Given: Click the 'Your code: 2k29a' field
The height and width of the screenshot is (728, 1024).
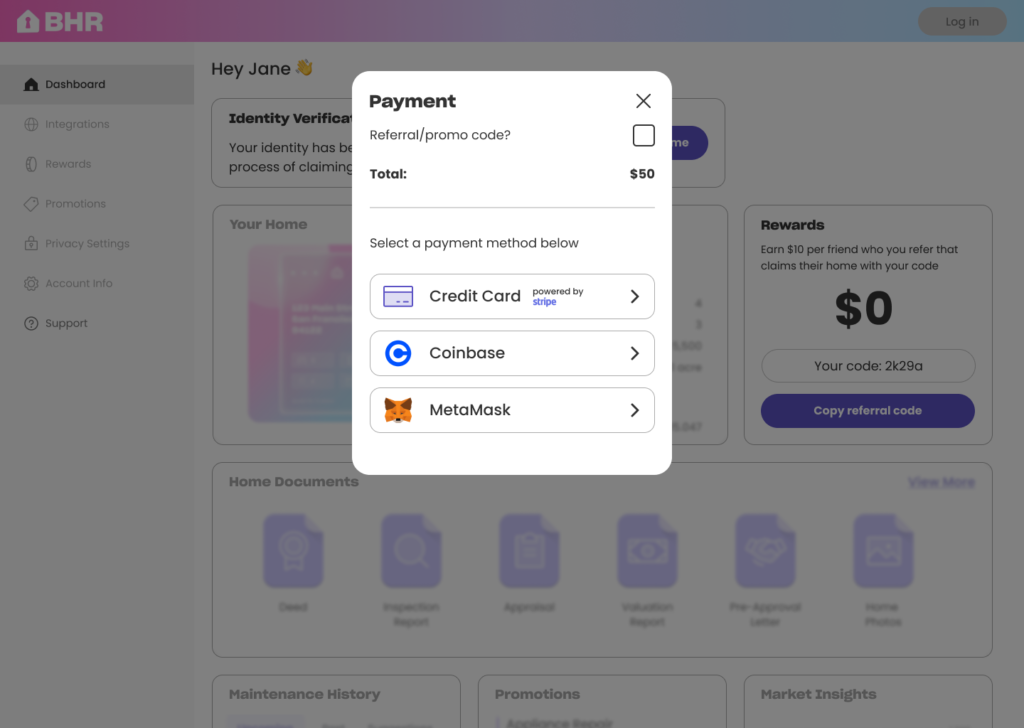Looking at the screenshot, I should pyautogui.click(x=868, y=366).
